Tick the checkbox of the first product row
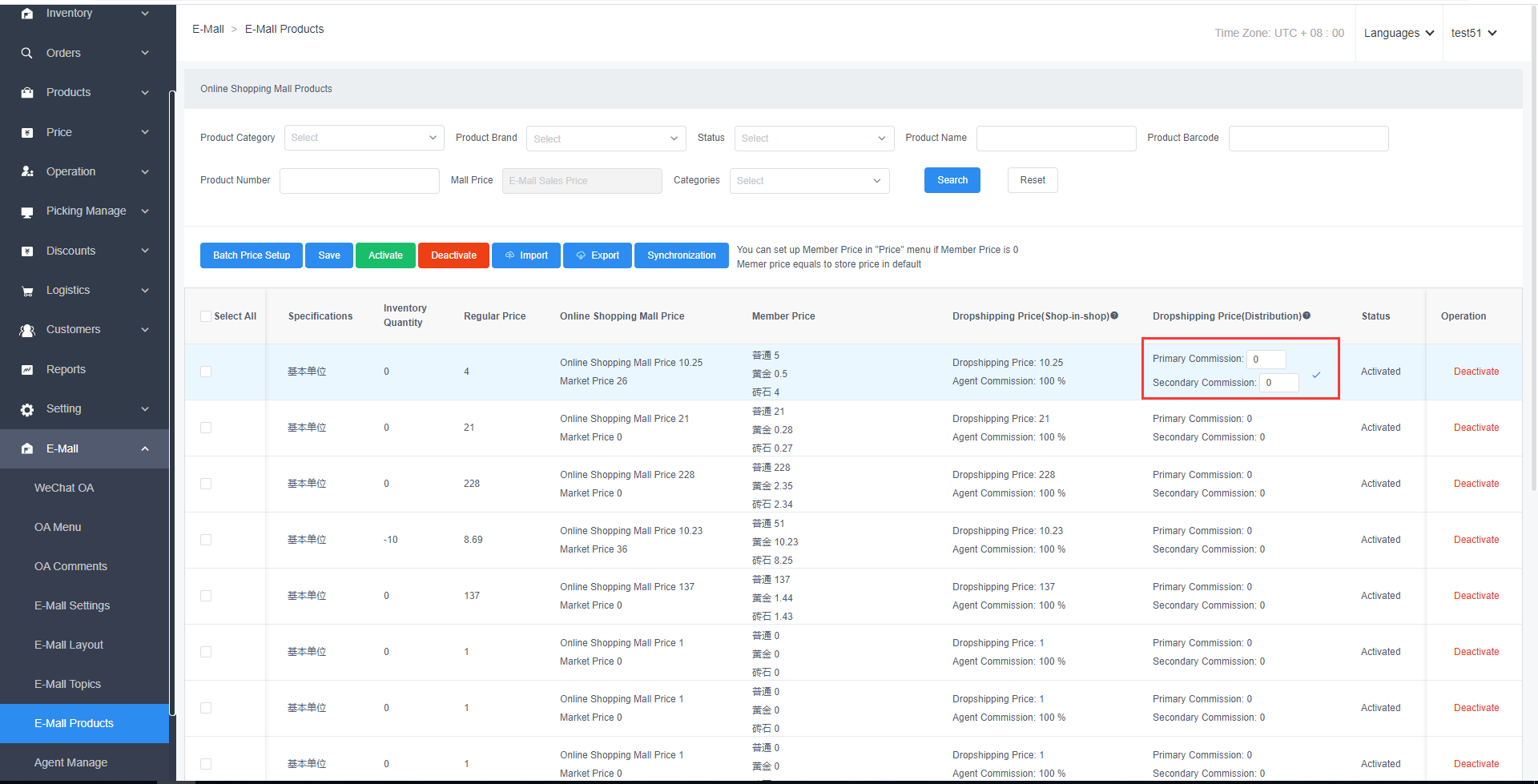 [206, 372]
